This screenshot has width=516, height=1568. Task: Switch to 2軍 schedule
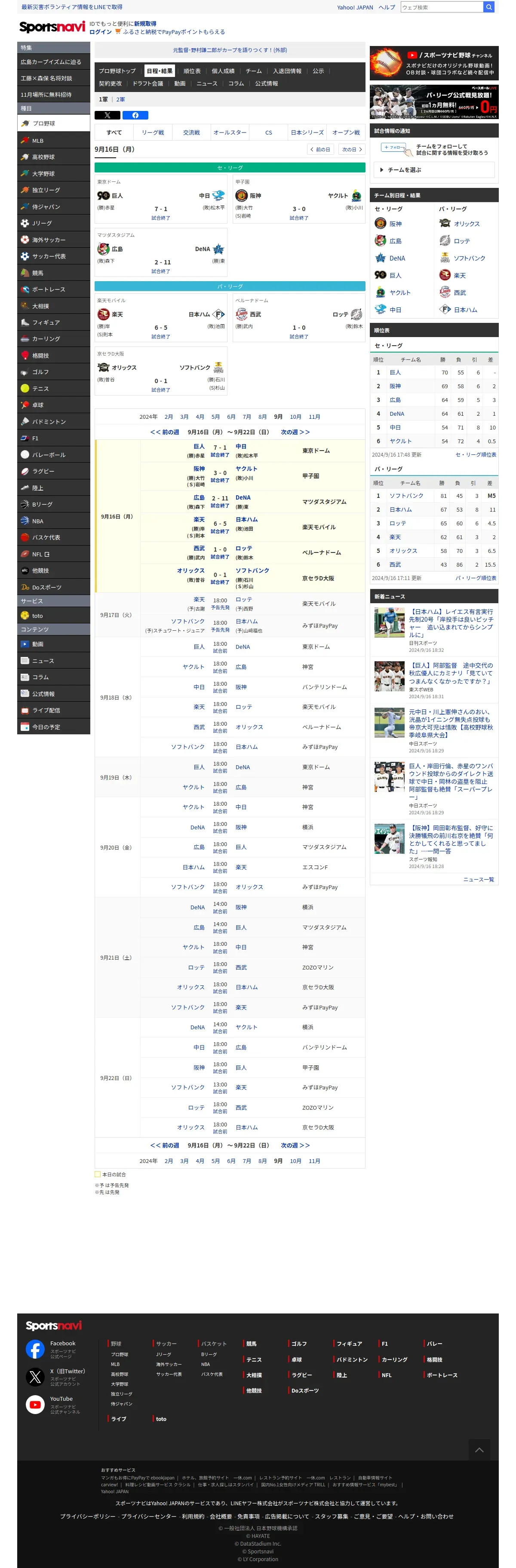(120, 99)
